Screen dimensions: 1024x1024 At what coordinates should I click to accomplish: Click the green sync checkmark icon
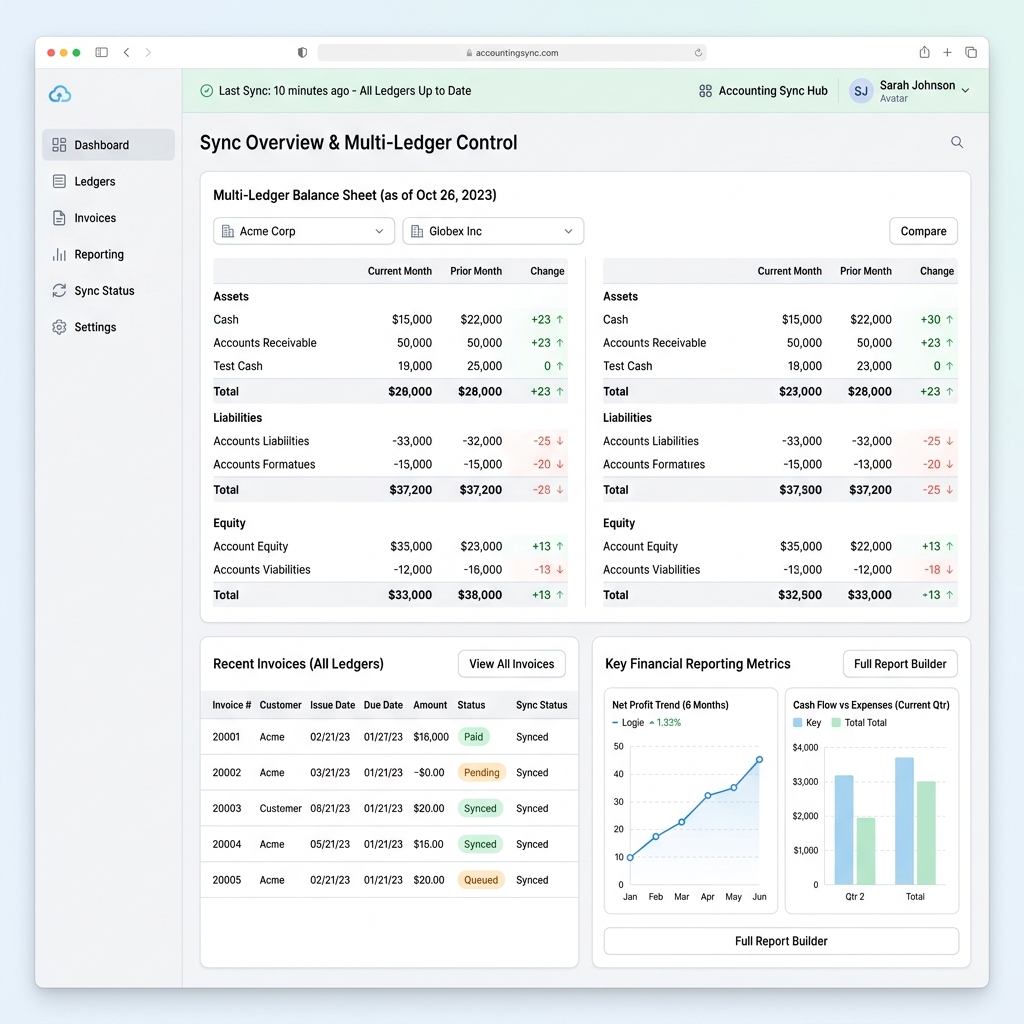point(206,91)
